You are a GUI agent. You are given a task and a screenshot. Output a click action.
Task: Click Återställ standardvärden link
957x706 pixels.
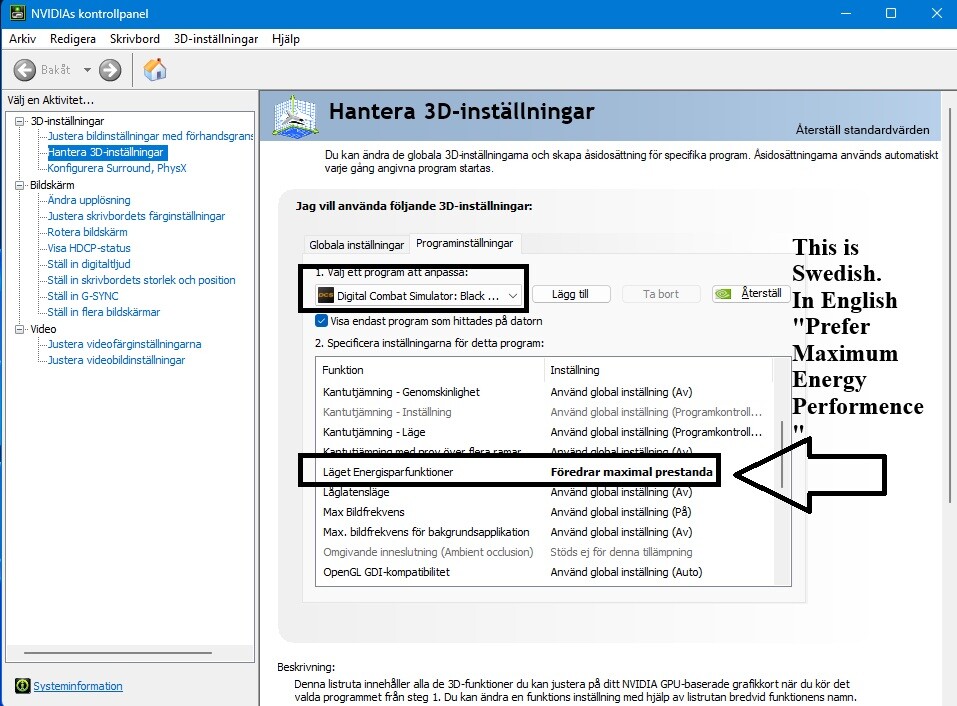862,129
